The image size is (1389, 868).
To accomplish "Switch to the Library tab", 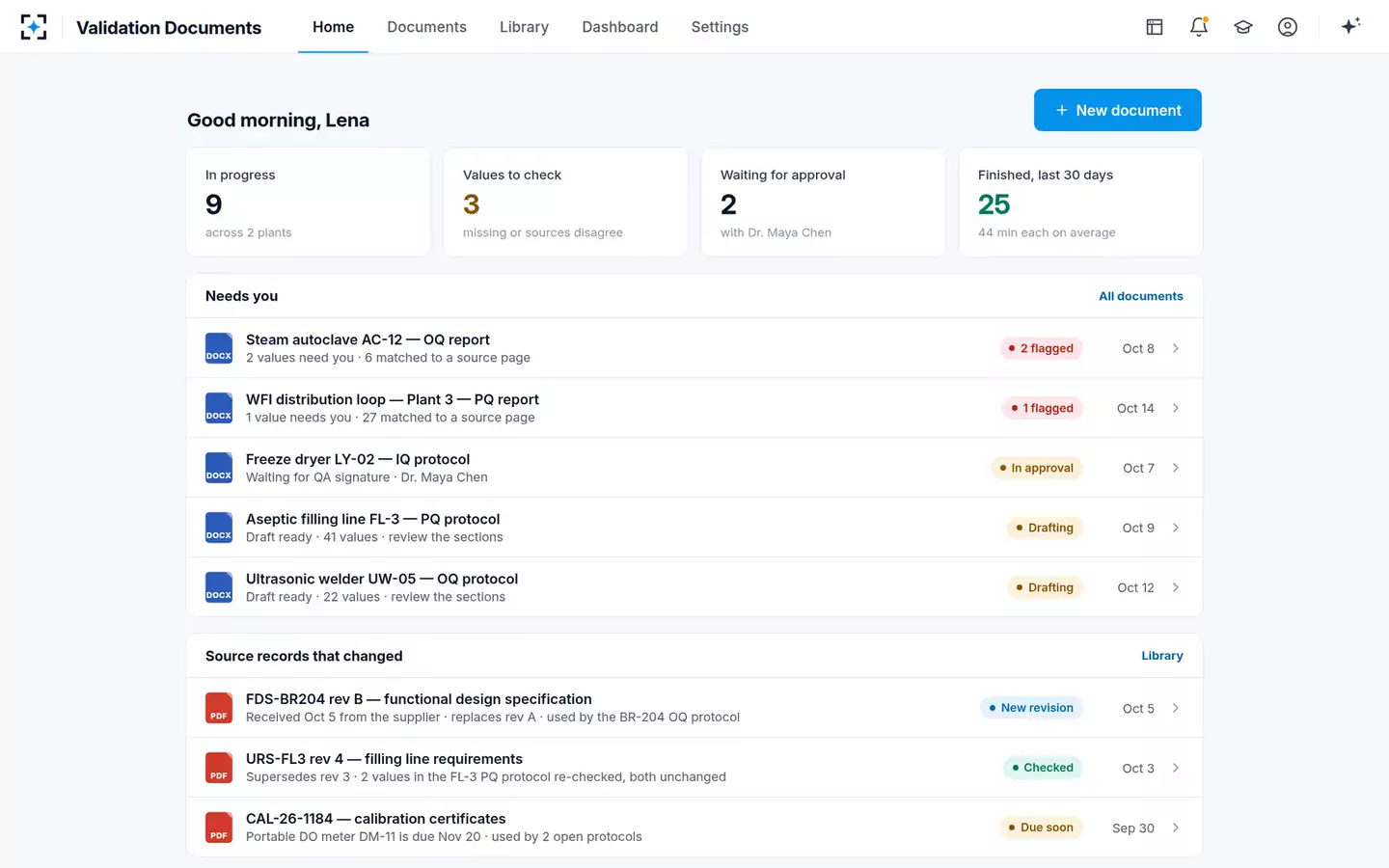I will (x=524, y=27).
